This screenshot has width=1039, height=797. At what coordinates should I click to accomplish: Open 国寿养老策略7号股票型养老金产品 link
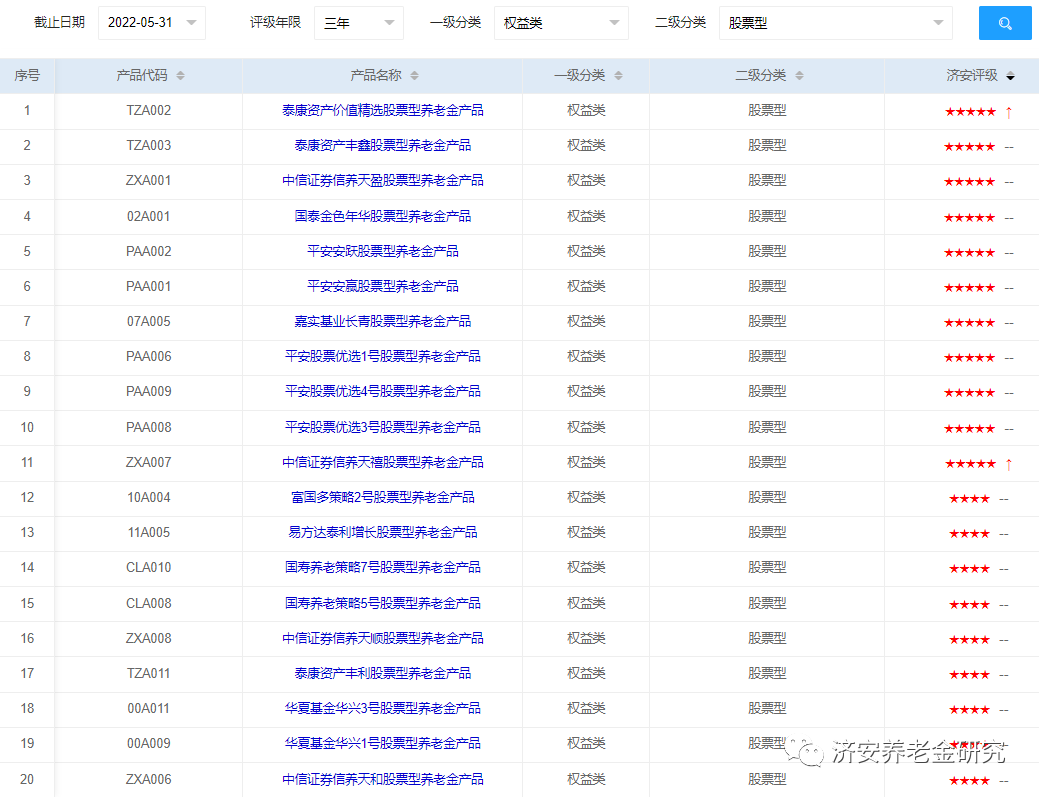tap(382, 568)
